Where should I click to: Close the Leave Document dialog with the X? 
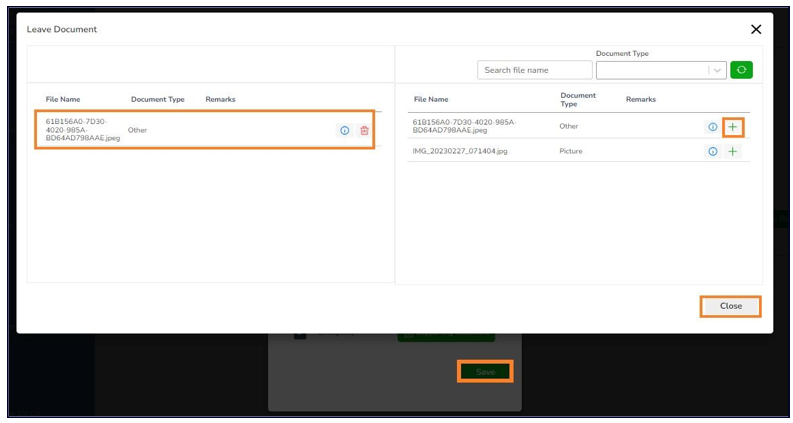(756, 30)
